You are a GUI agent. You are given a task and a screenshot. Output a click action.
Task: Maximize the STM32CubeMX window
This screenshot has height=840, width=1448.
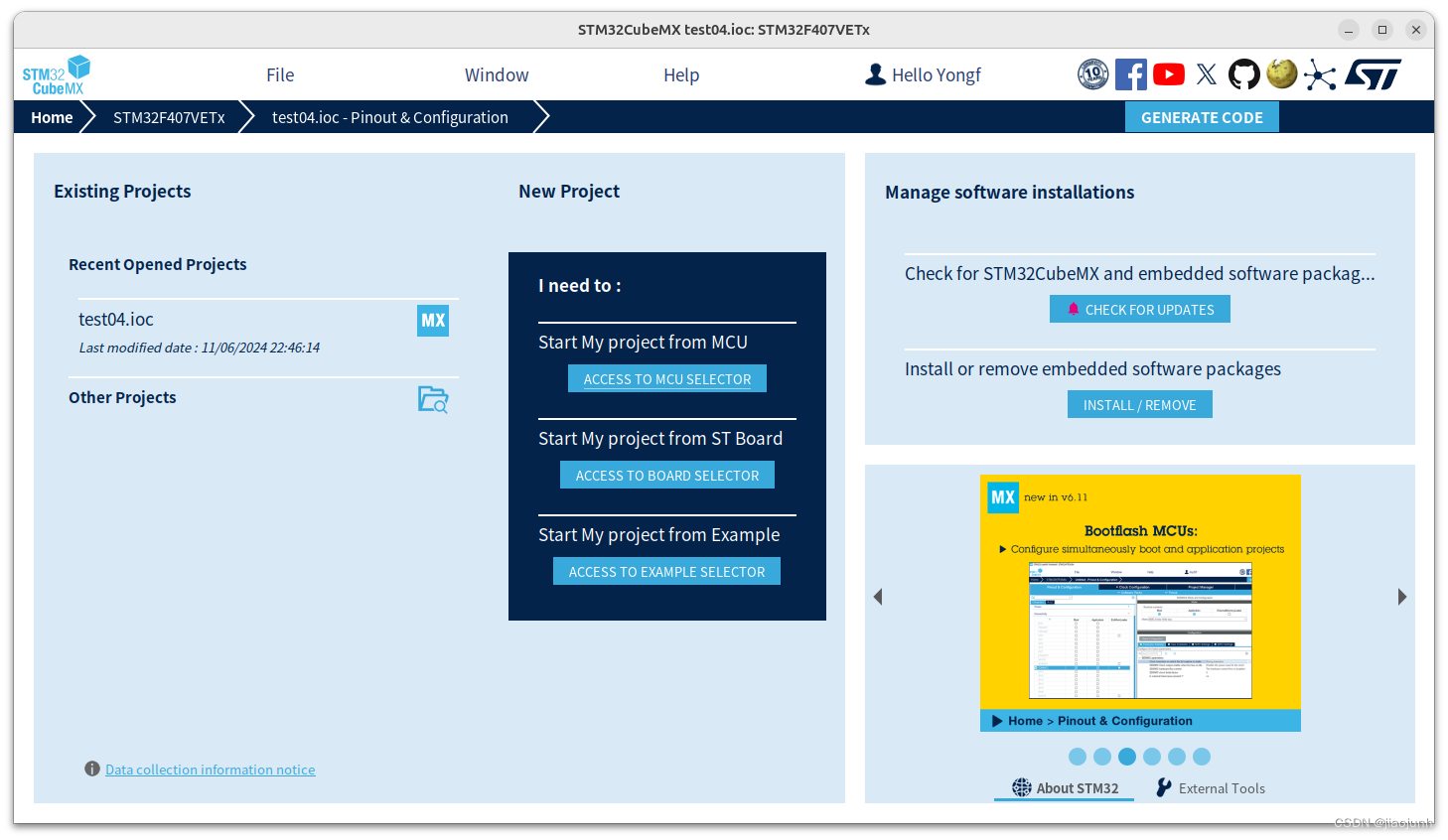point(1382,30)
